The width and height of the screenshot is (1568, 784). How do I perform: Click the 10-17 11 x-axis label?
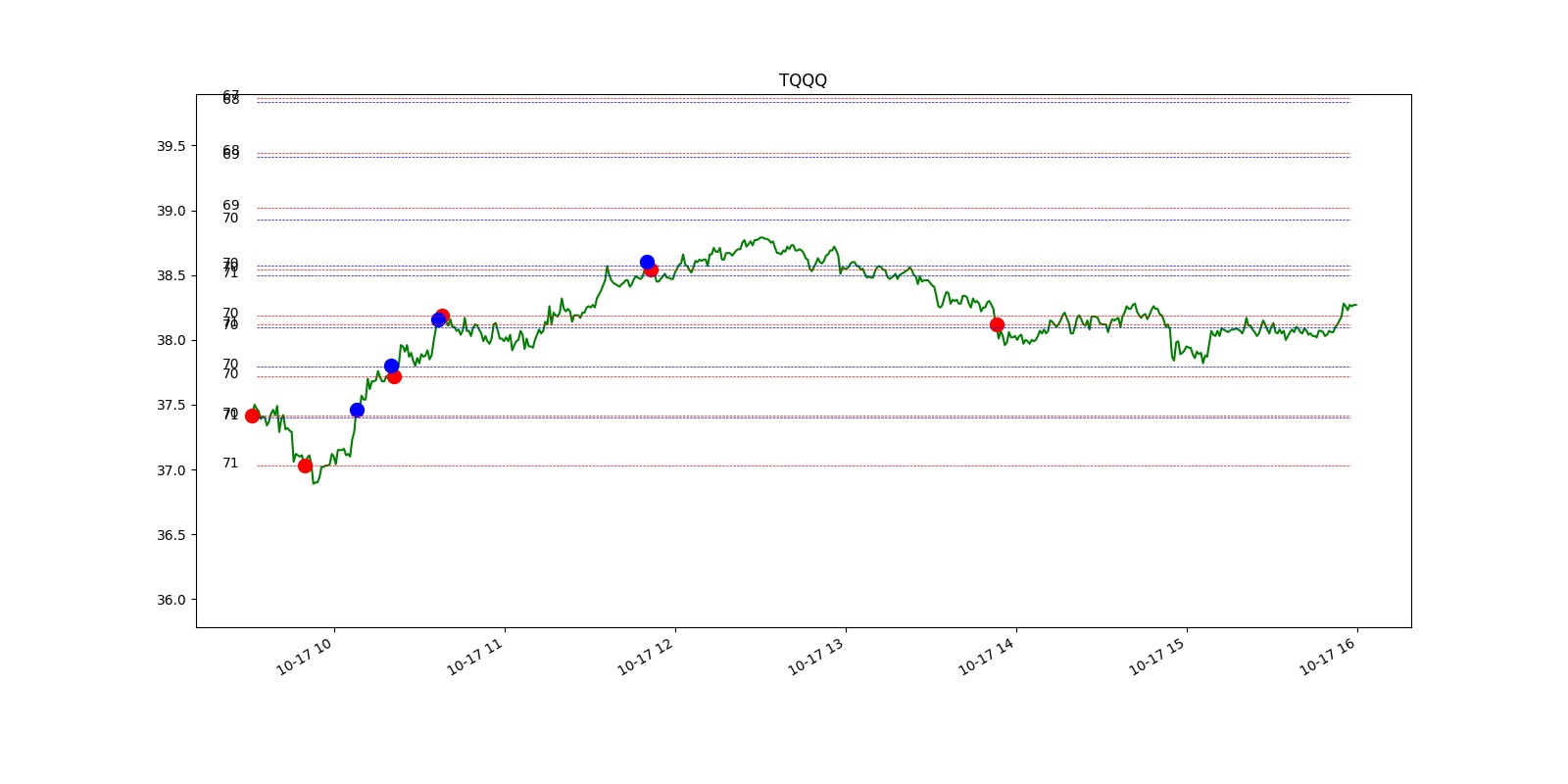[x=475, y=656]
